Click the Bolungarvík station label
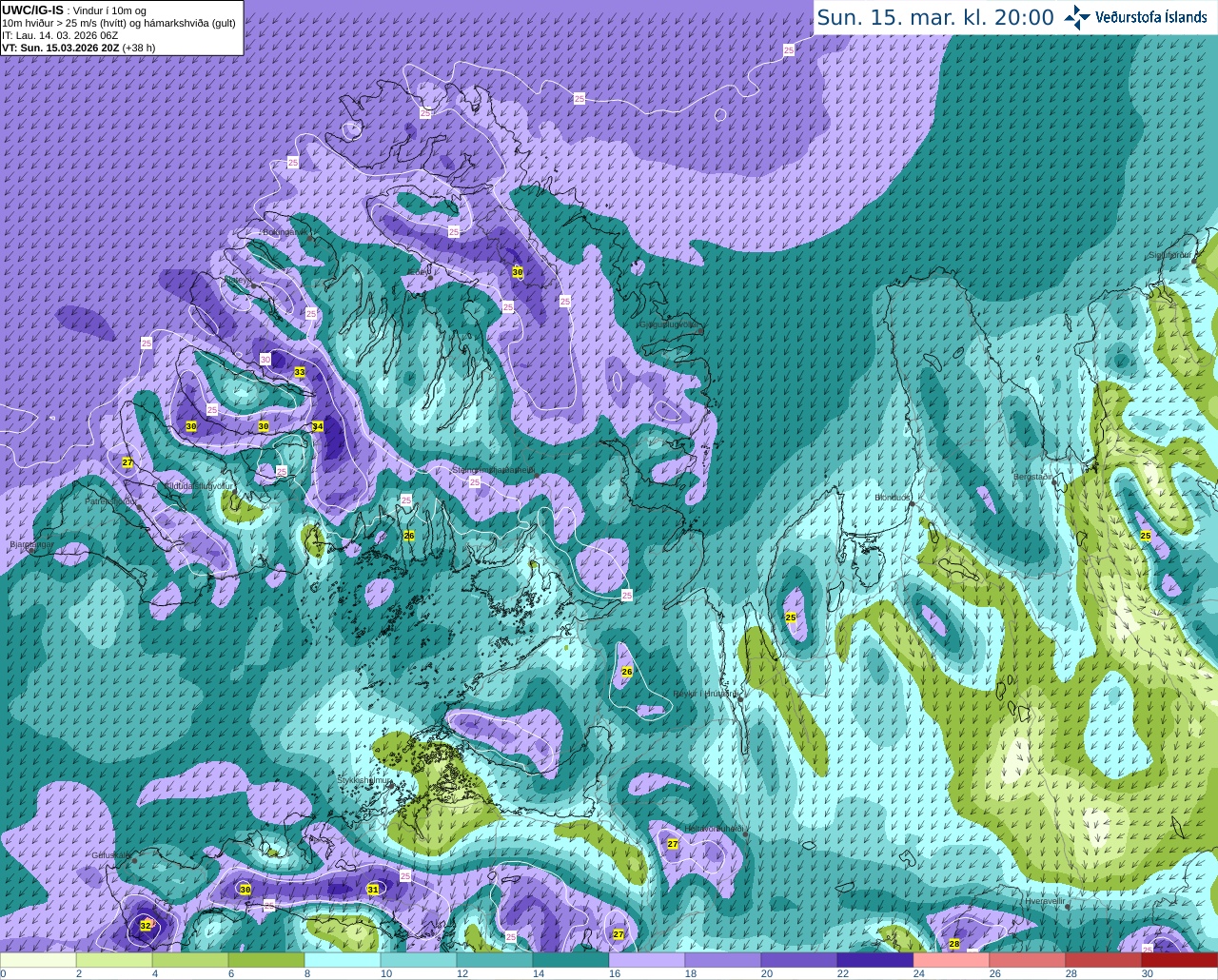The image size is (1218, 980). coord(284,231)
